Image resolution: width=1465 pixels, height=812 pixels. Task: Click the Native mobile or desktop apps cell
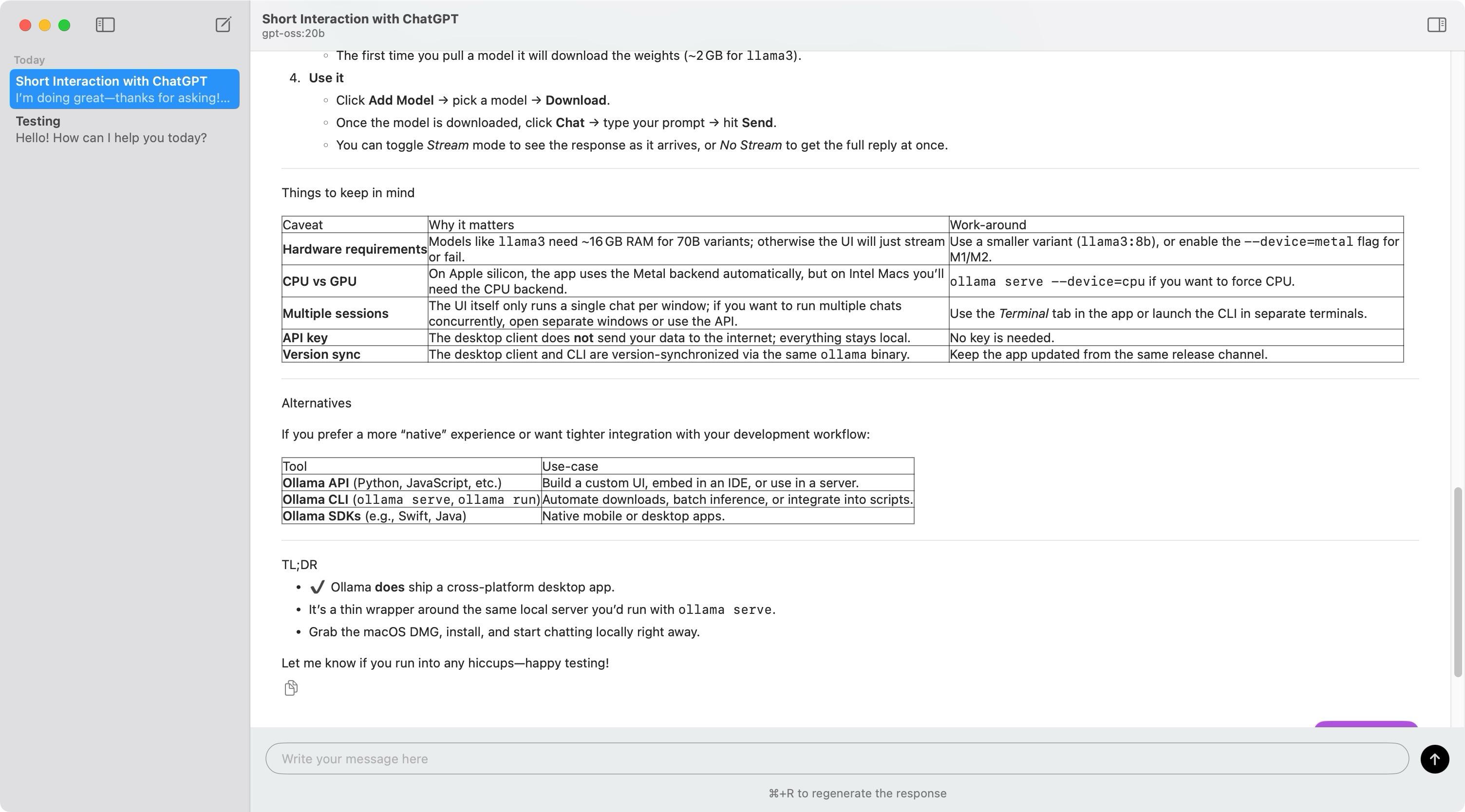[727, 516]
